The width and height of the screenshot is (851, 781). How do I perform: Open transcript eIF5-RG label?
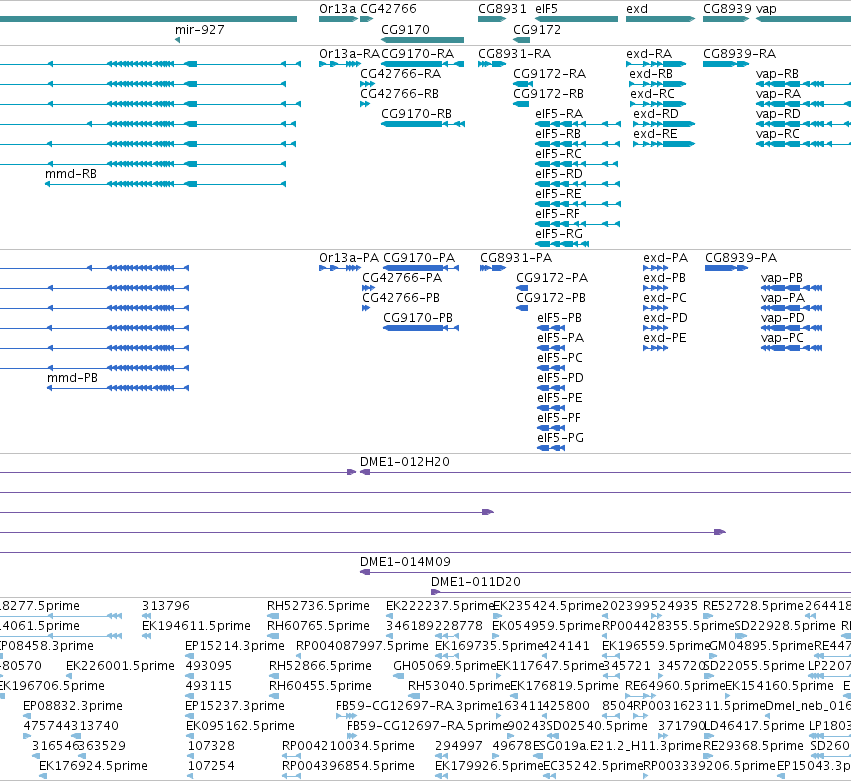pos(559,234)
